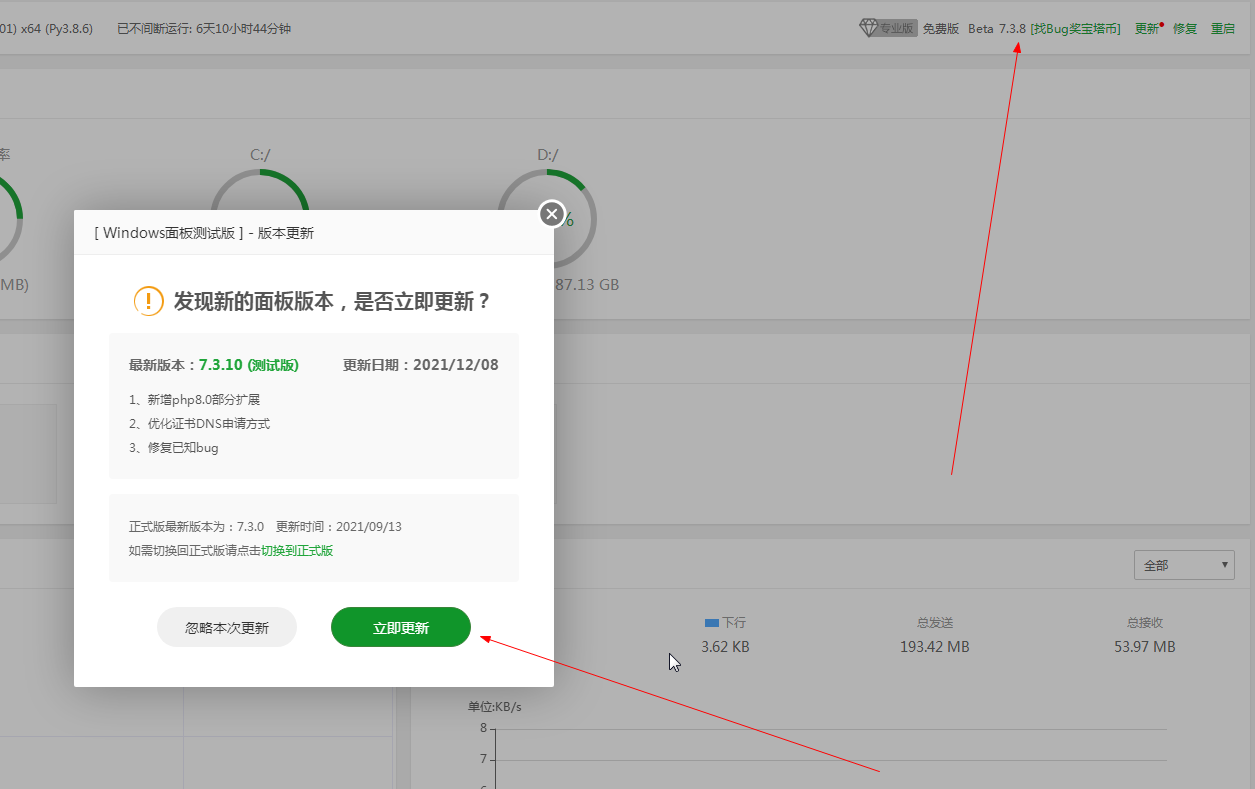
Task: Click the 正式版最新版本为：7.3.0 text
Action: pos(196,527)
